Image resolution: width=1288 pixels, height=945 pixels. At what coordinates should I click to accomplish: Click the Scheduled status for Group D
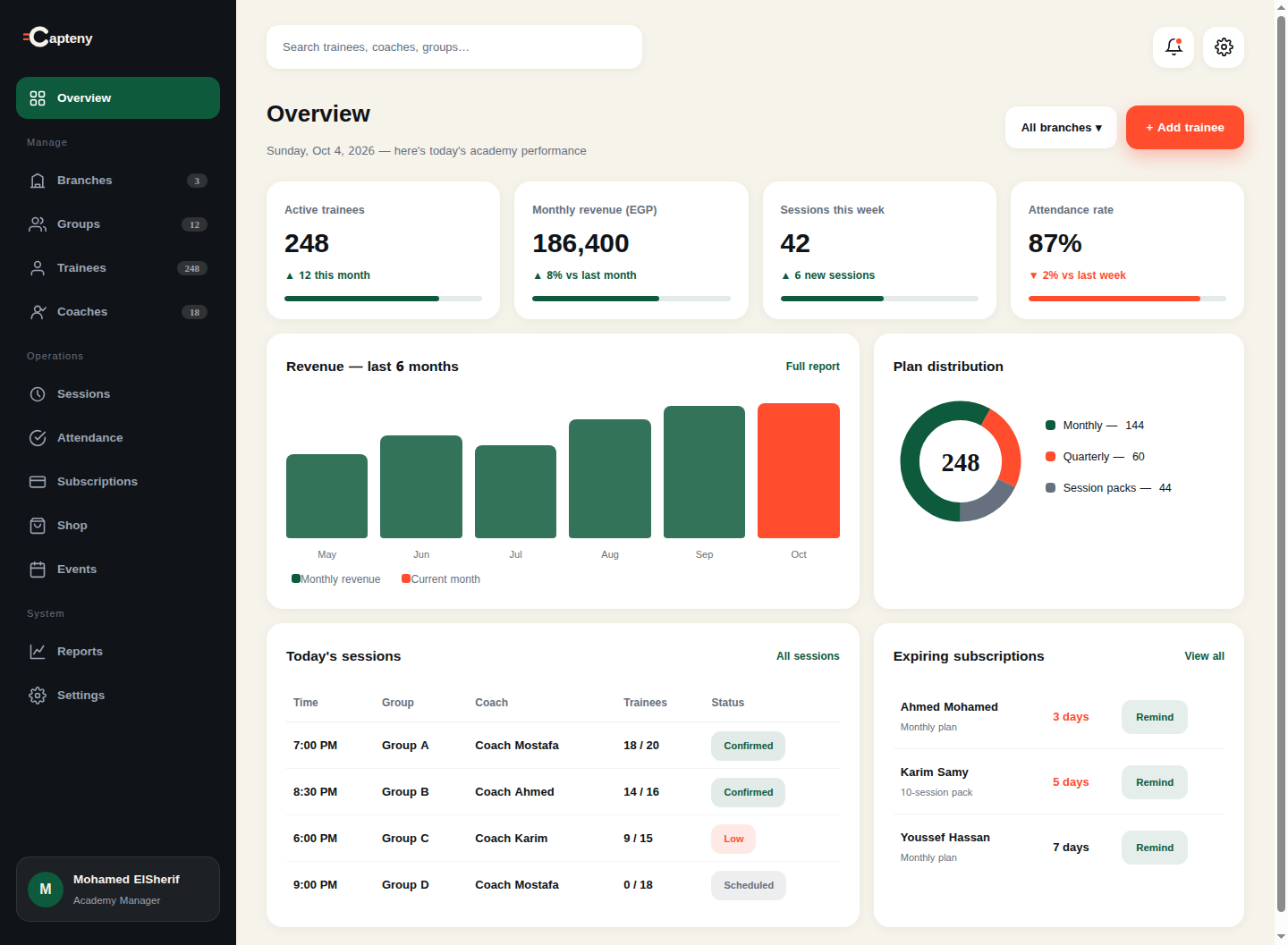pyautogui.click(x=749, y=885)
